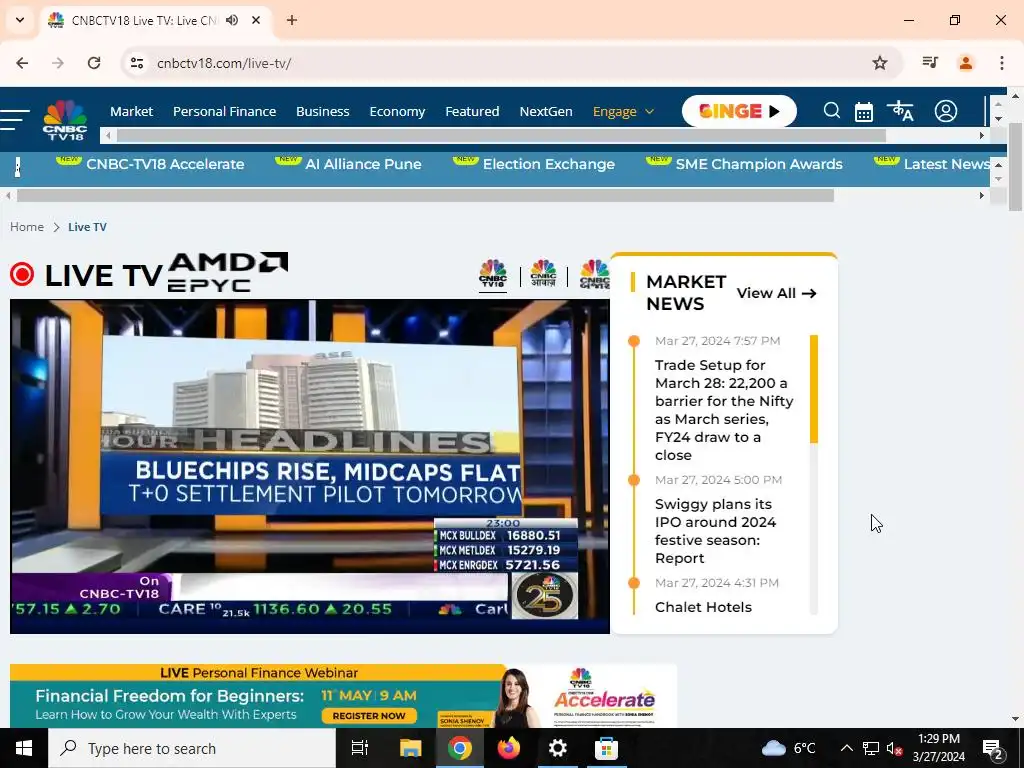Open AI Alliance Pune link
Viewport: 1024px width, 768px height.
(363, 164)
